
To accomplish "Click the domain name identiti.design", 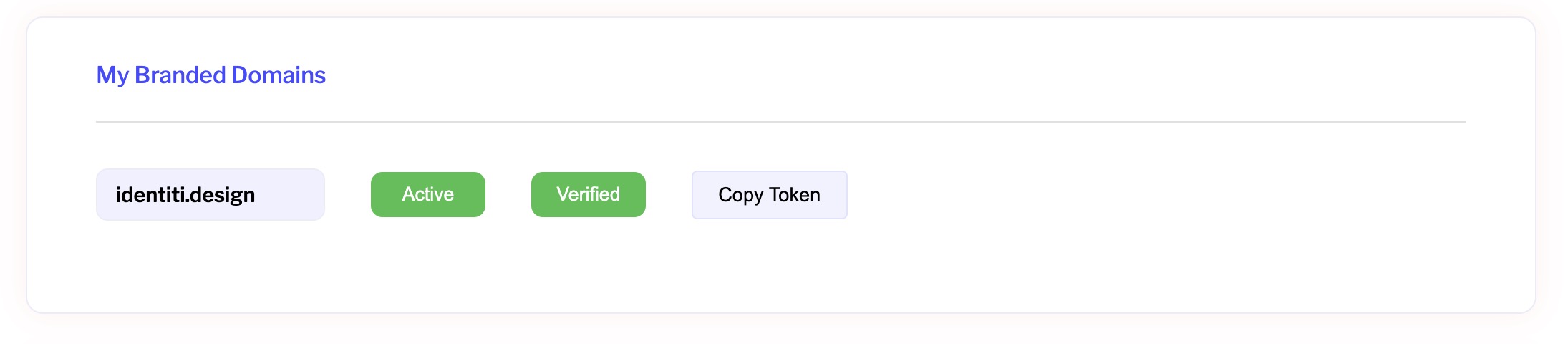I will click(x=185, y=195).
